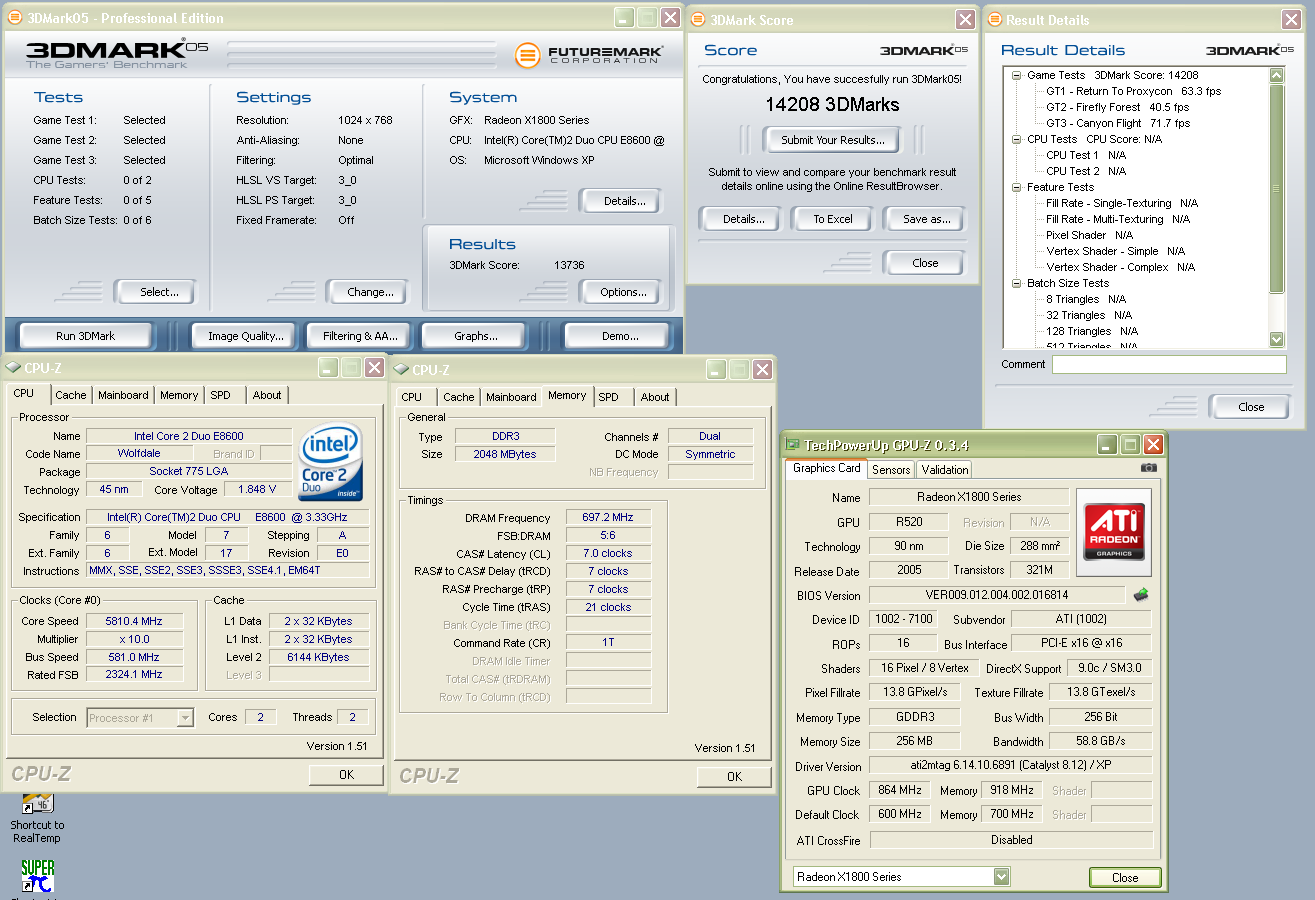
Task: Collapse the Feature Tests tree node
Action: click(1016, 187)
